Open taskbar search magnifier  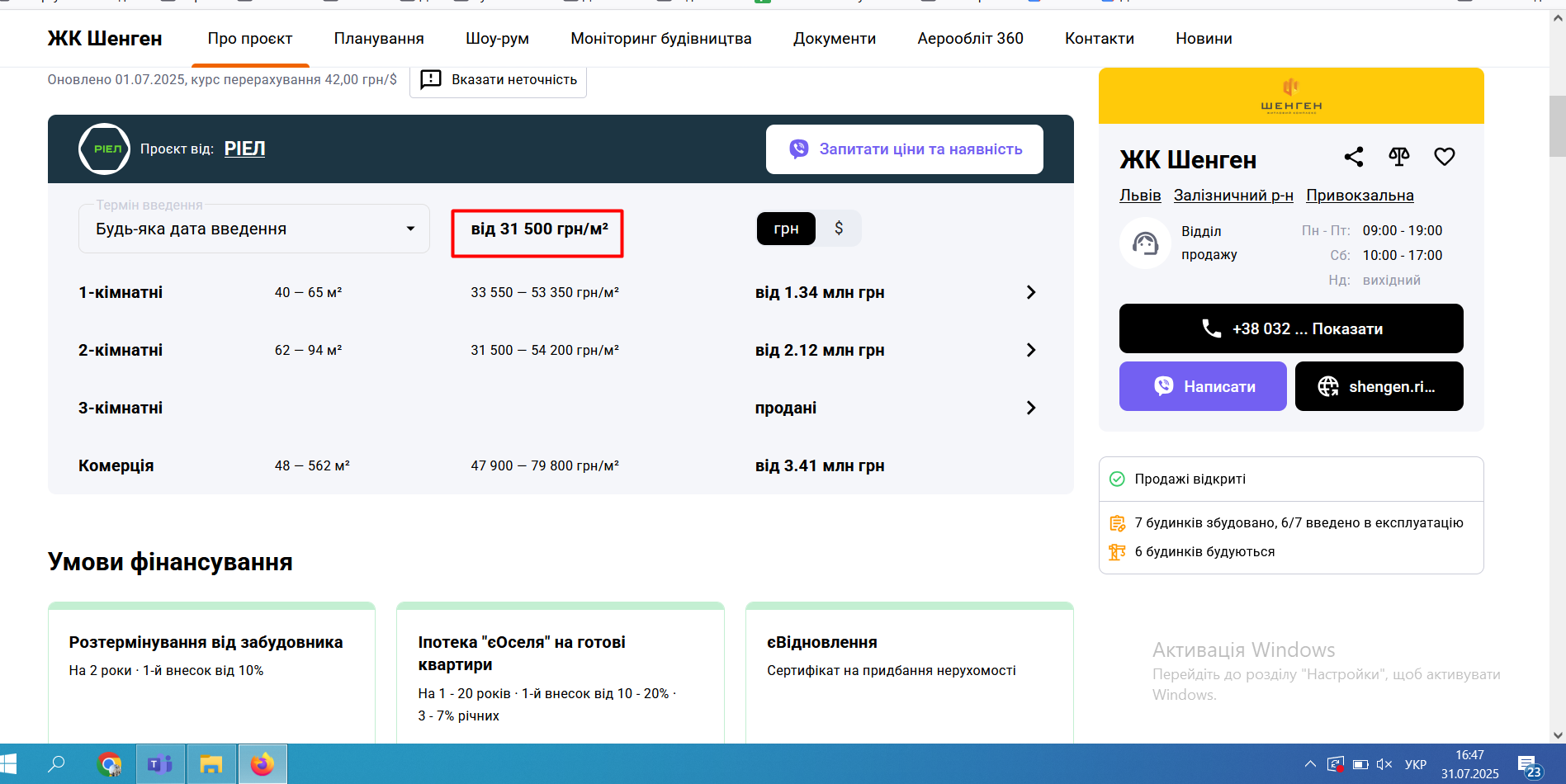click(56, 764)
